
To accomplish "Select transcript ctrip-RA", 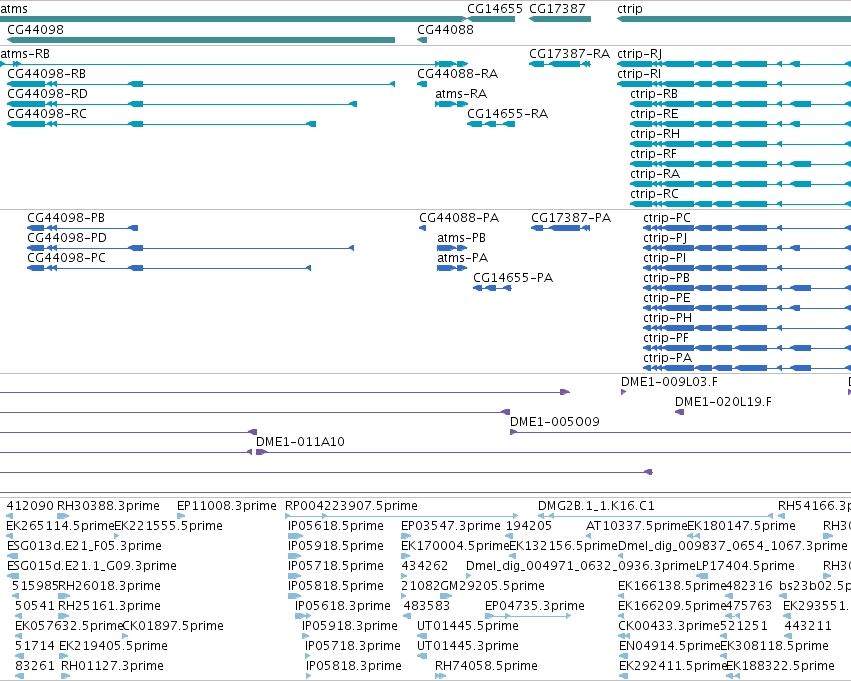I will coord(655,174).
